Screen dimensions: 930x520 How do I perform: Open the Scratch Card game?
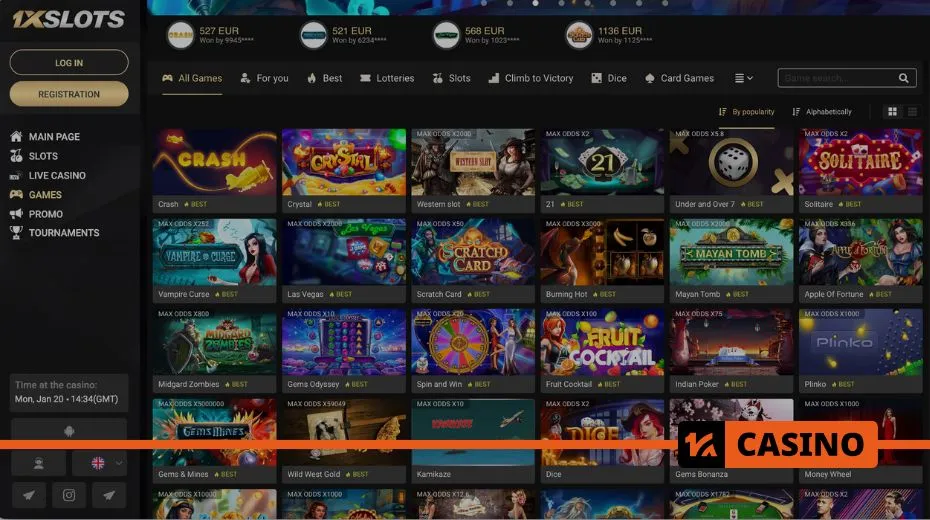473,260
